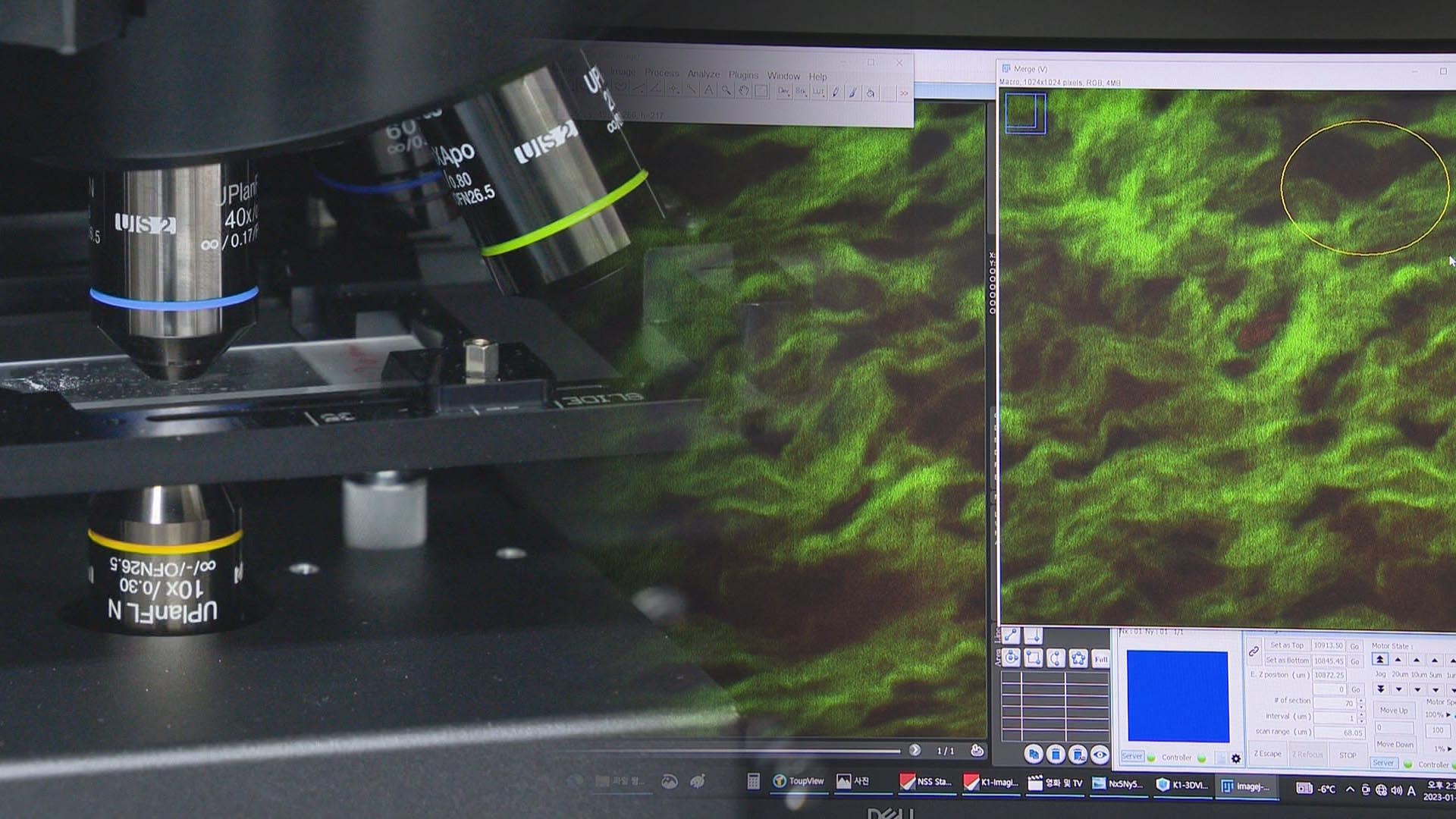Click Set as Top button
The width and height of the screenshot is (1456, 819).
click(1287, 645)
